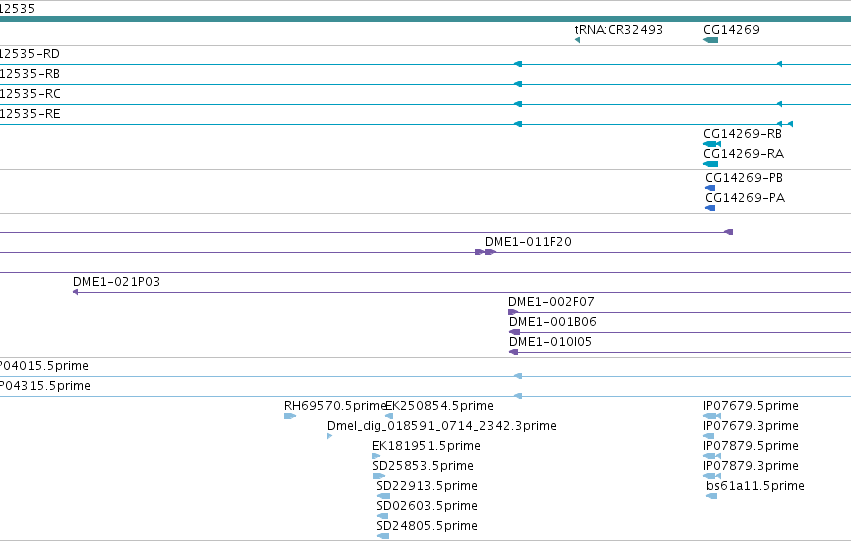Image resolution: width=851 pixels, height=541 pixels.
Task: Select the DME1-002F07 label
Action: (x=551, y=302)
